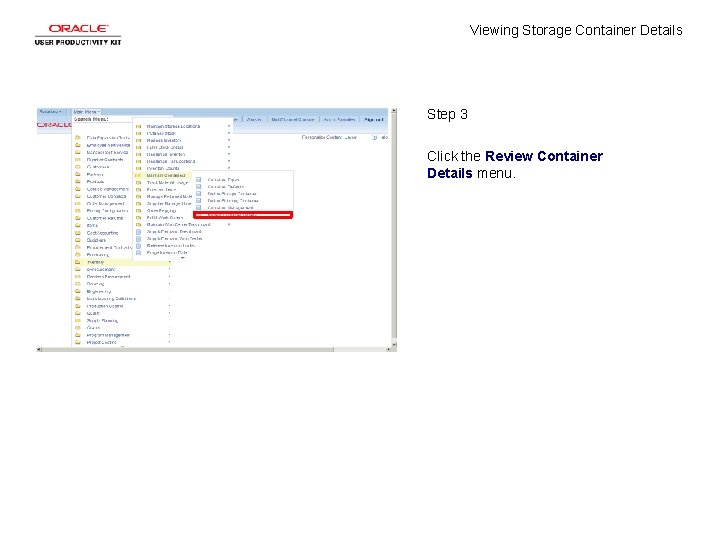Click the MultiChannel Console link
Image resolution: width=720 pixels, height=540 pixels.
(x=292, y=119)
